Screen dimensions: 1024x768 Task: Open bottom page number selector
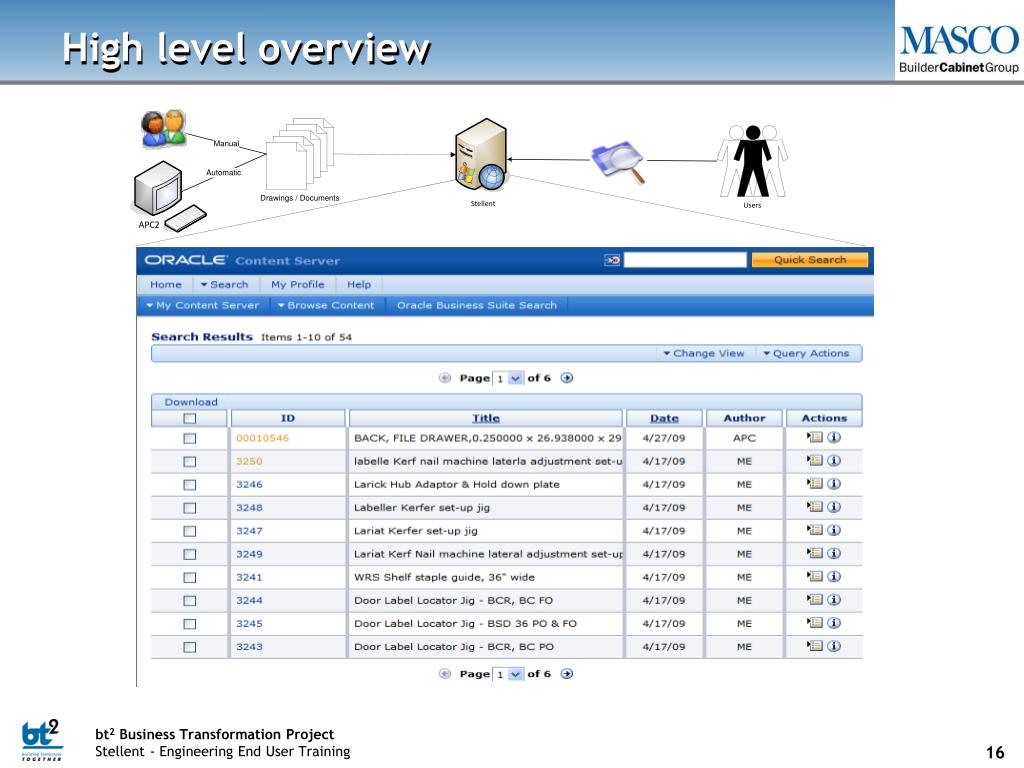pos(507,674)
